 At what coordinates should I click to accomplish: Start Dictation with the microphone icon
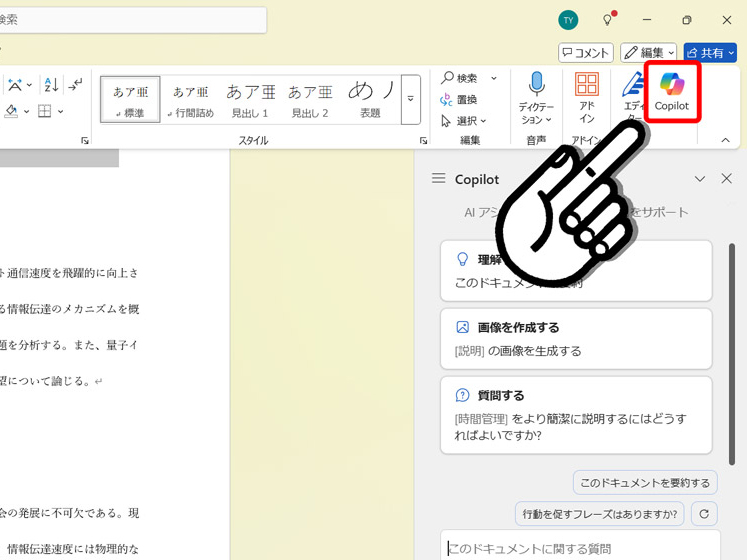point(536,85)
